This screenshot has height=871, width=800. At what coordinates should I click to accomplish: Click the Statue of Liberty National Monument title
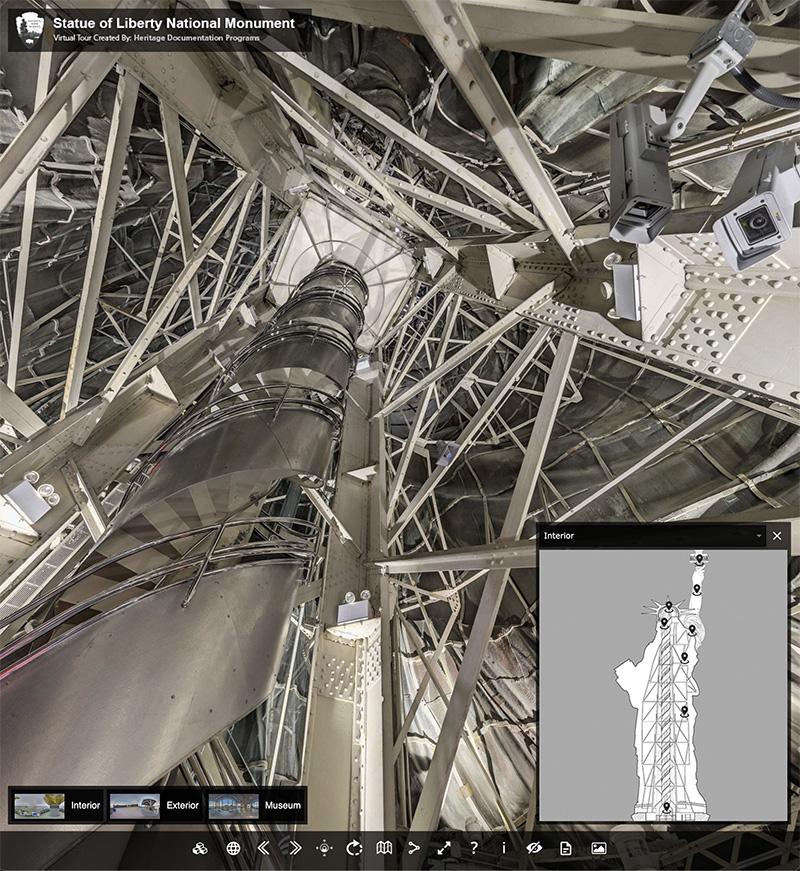174,23
